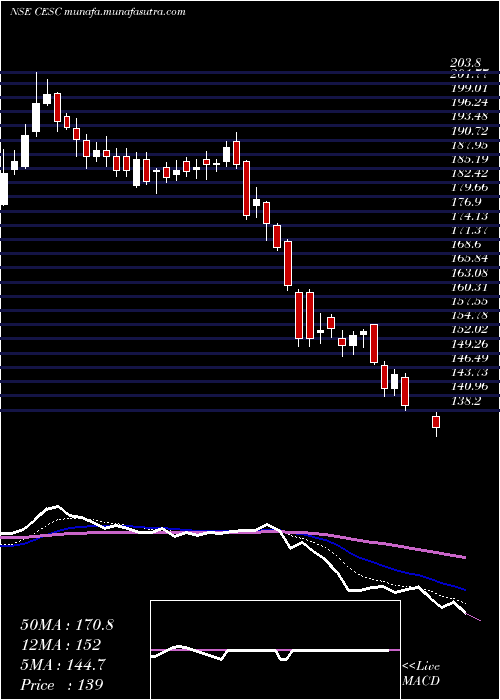Click the MACD inset chart box
500x700 pixels.
click(275, 650)
